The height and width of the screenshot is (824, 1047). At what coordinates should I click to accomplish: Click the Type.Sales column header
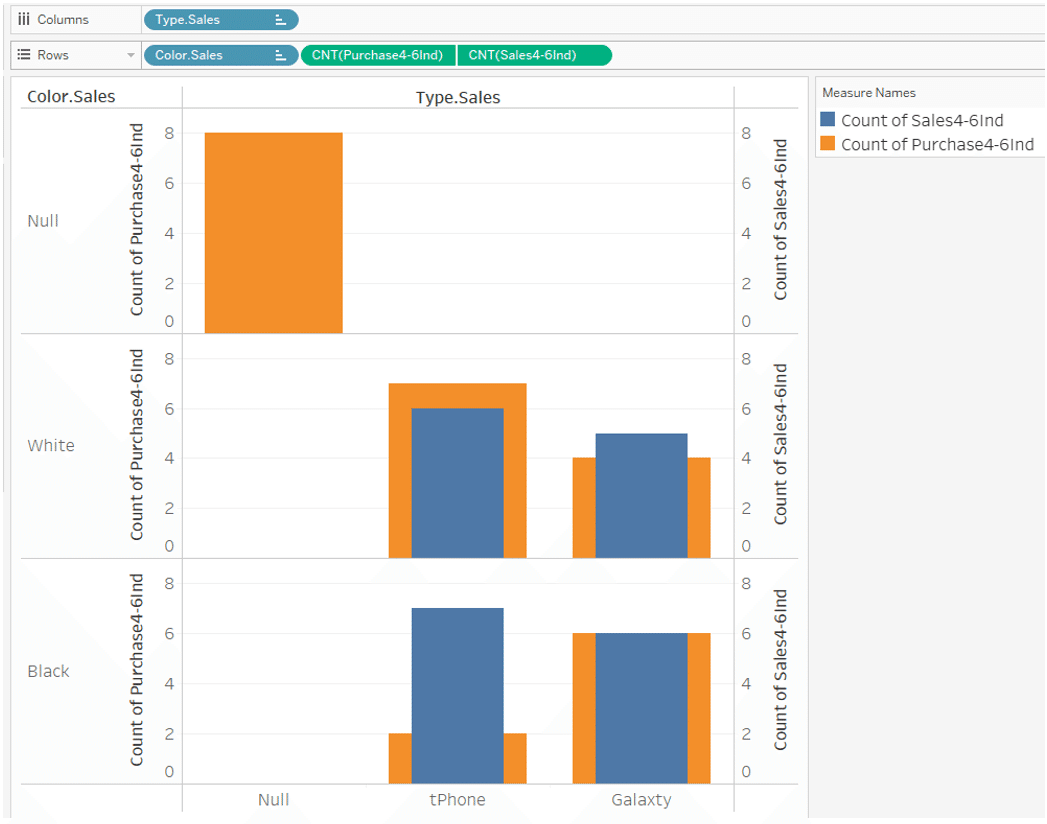(x=458, y=97)
